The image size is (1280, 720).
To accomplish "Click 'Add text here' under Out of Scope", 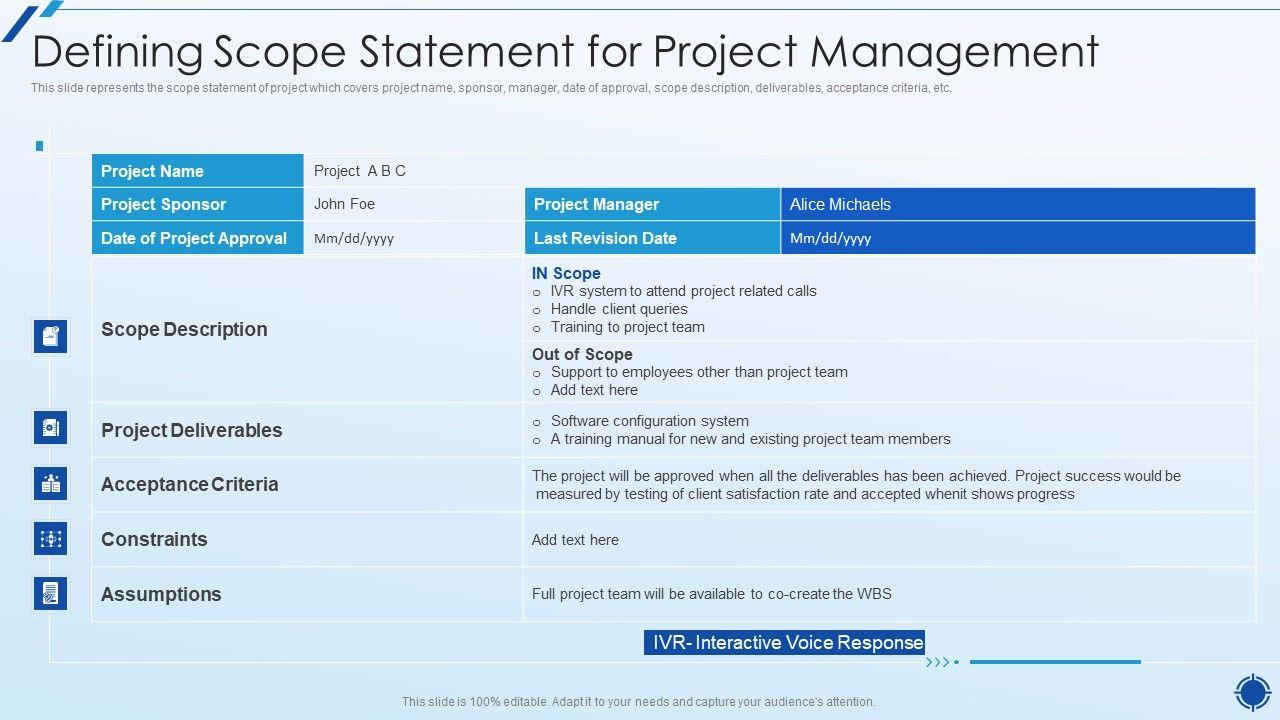I will 594,390.
